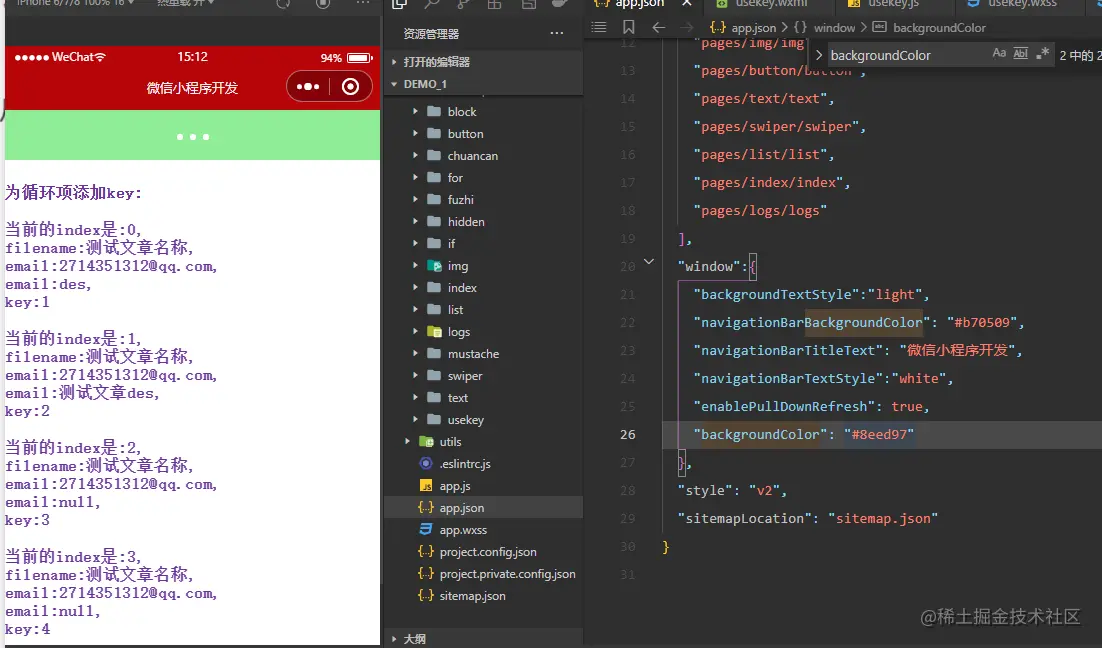Switch to the usekey.wxss tab
Image resolution: width=1102 pixels, height=648 pixels.
pos(1022,4)
